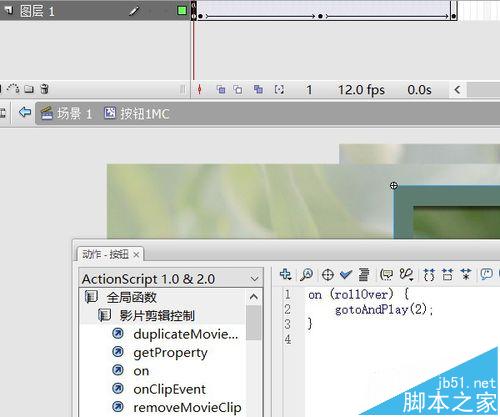500x417 pixels.
Task: Open Modify Onion Markers menu
Action: point(279,89)
